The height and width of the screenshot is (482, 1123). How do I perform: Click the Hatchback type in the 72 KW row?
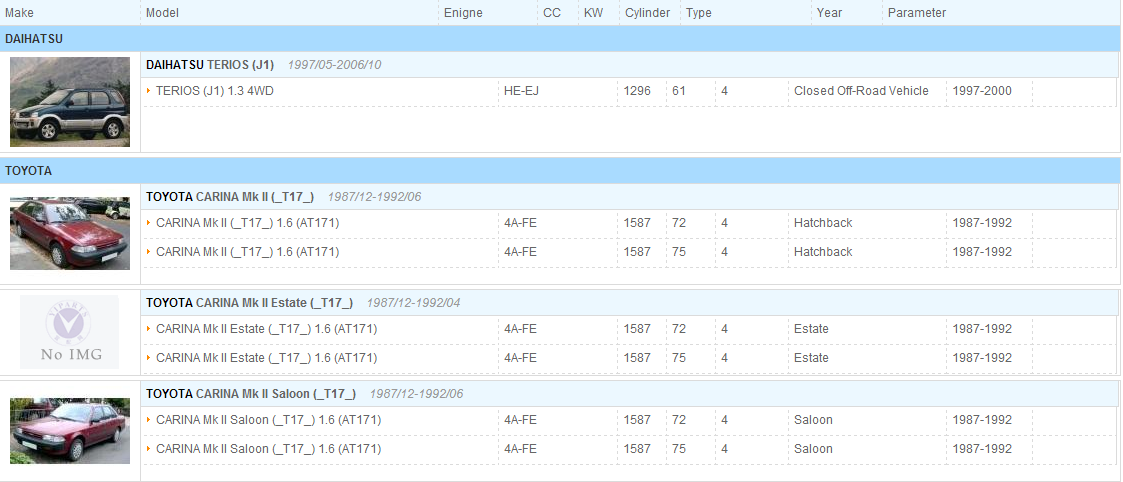[x=823, y=223]
